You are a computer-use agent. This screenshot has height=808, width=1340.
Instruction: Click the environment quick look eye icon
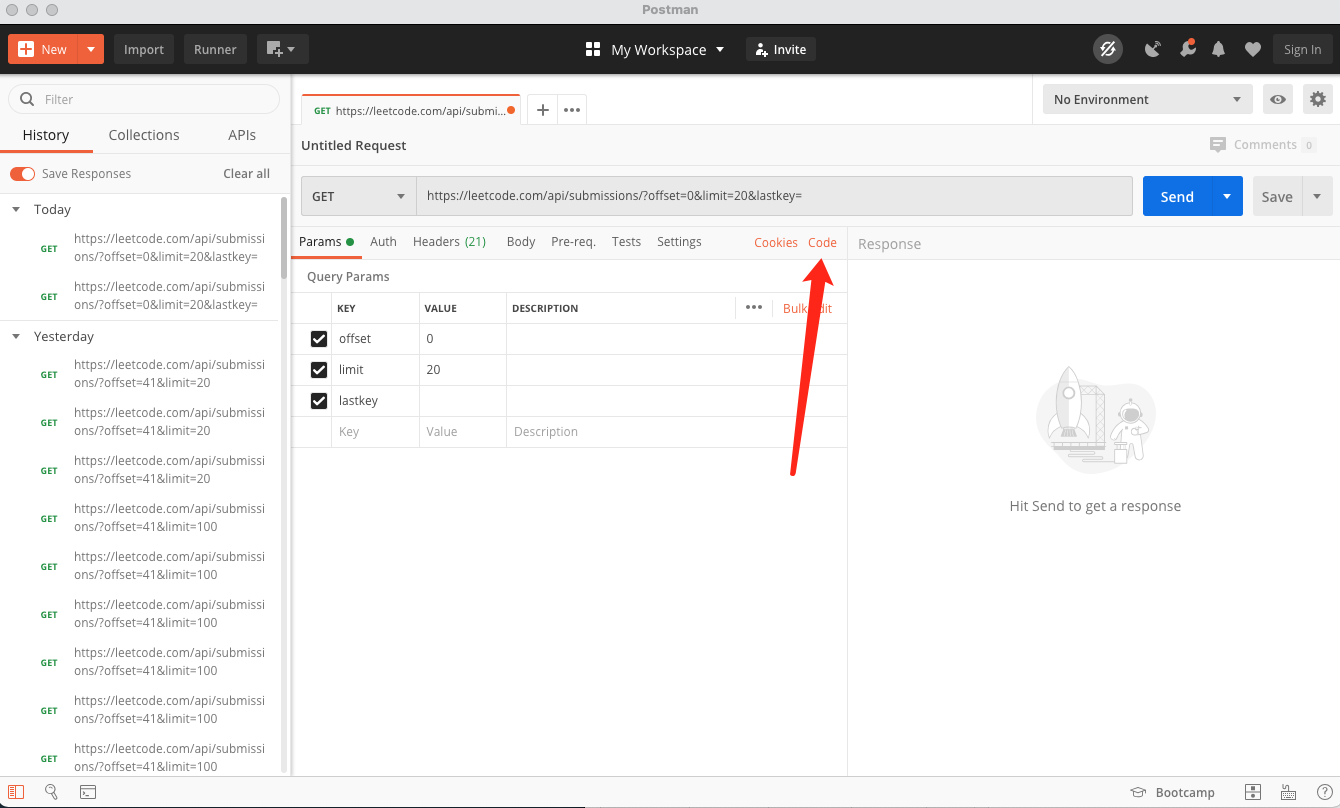[x=1277, y=99]
